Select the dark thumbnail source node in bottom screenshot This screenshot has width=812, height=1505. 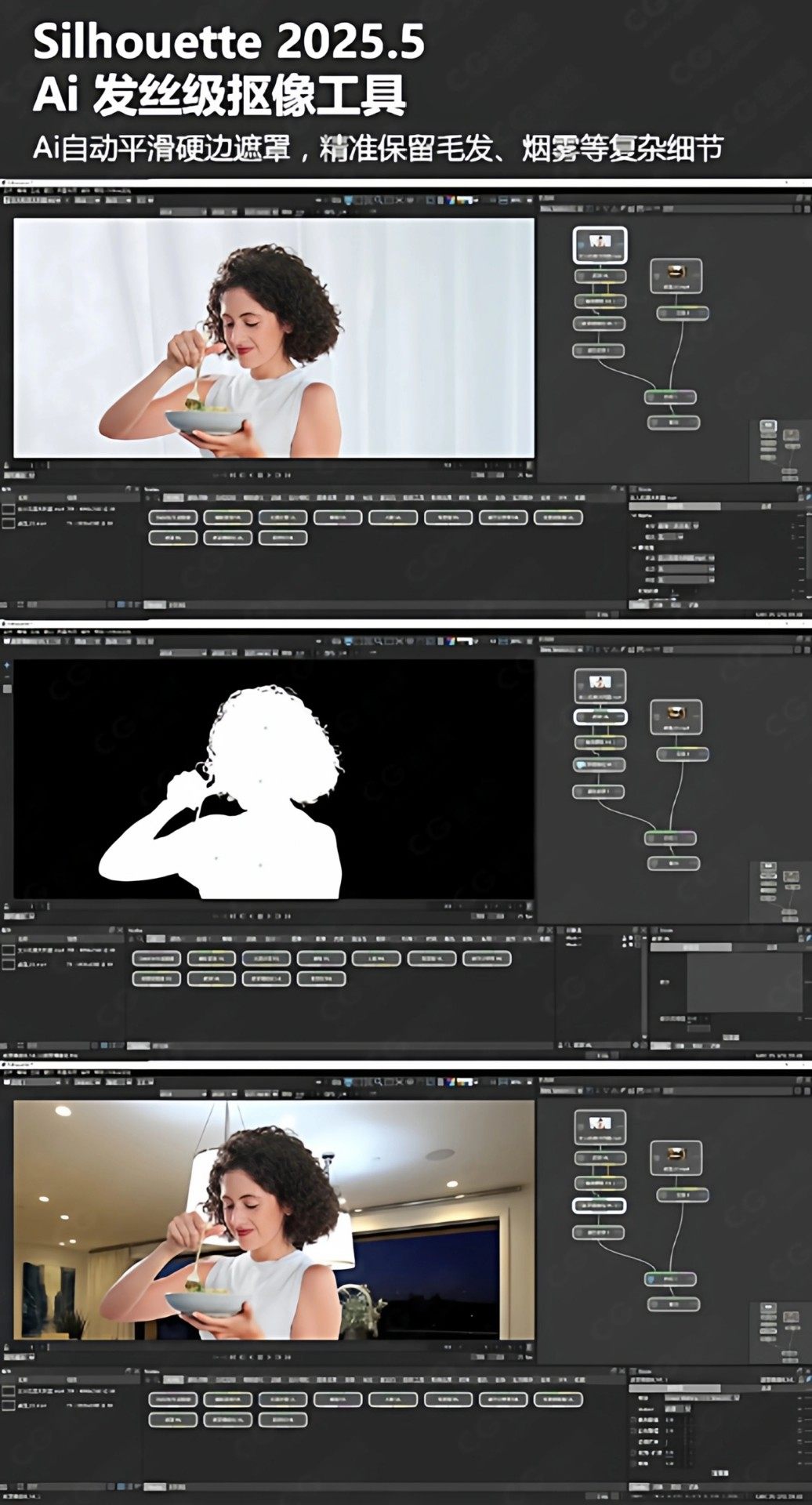(x=676, y=1158)
